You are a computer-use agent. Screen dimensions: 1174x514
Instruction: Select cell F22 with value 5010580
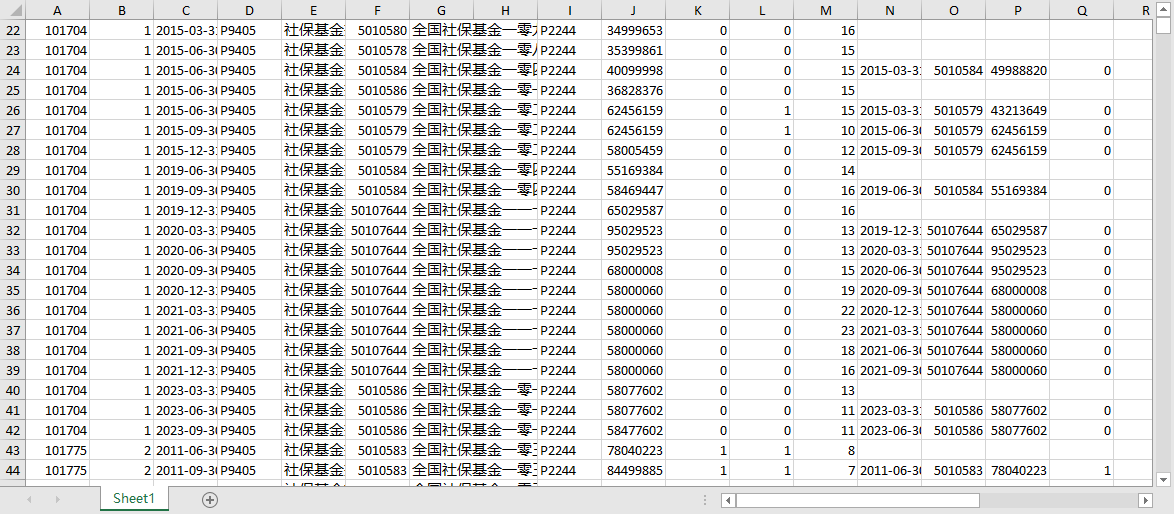pyautogui.click(x=377, y=31)
